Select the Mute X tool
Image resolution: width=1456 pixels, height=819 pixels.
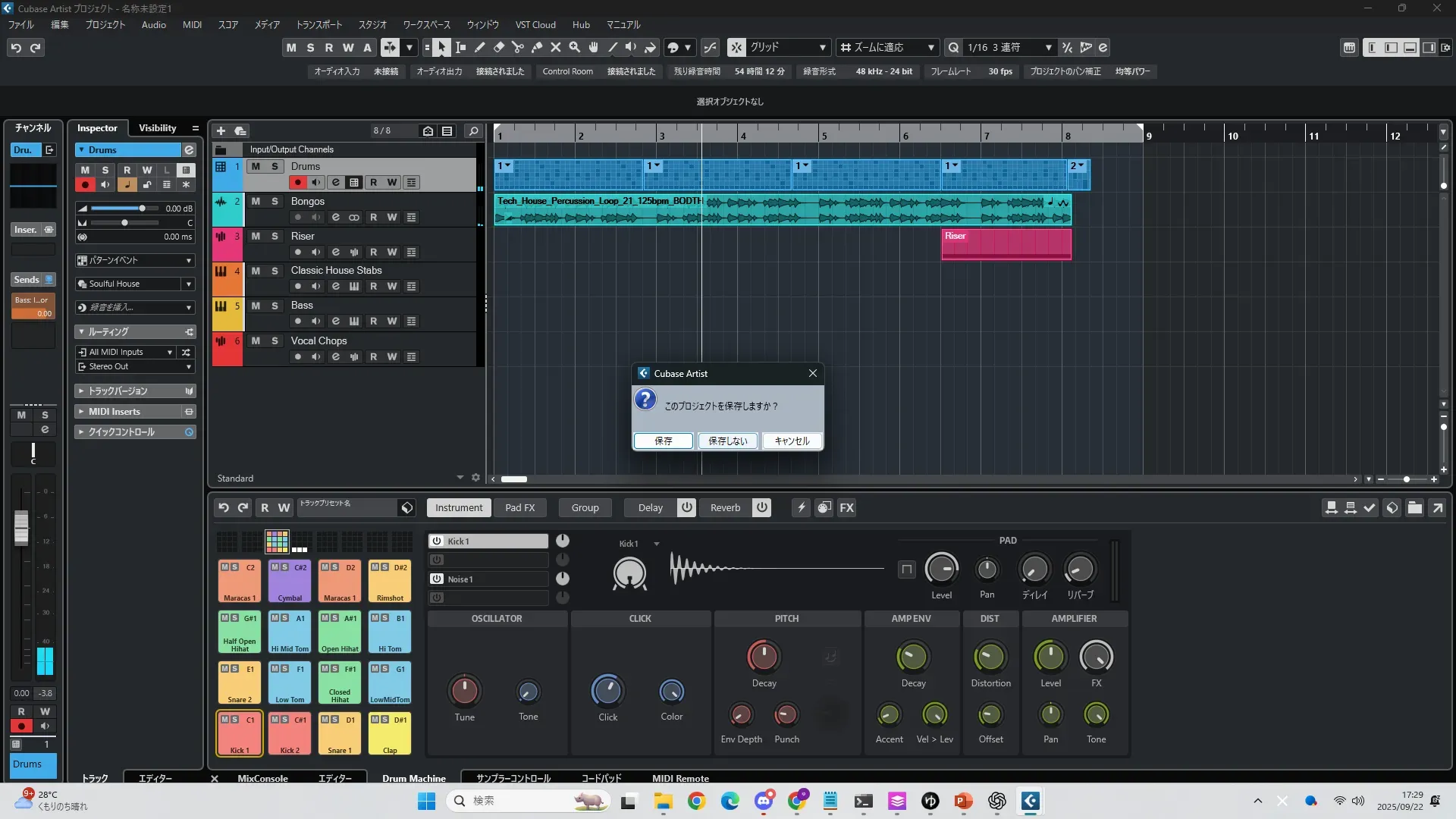click(x=556, y=47)
